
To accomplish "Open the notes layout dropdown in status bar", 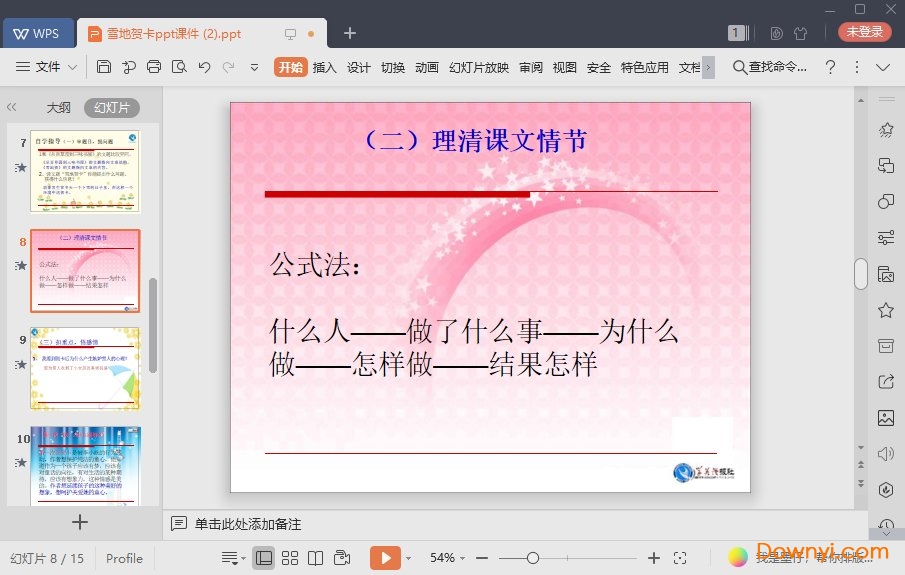I will (x=233, y=558).
